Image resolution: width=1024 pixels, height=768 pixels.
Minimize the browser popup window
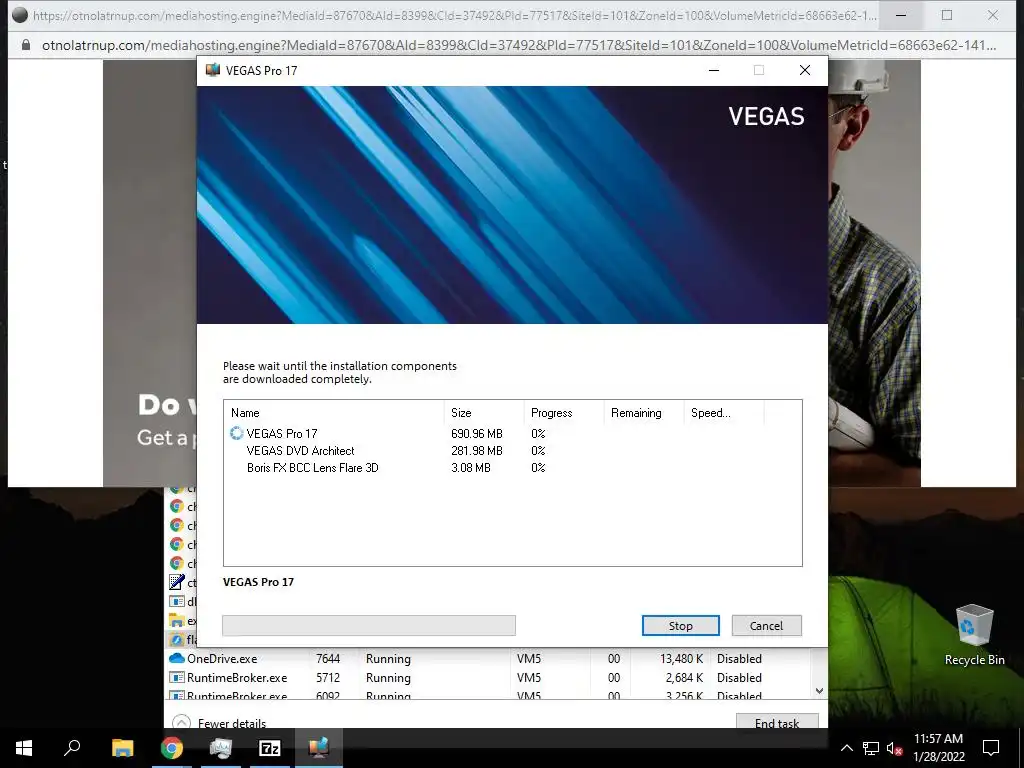point(901,15)
